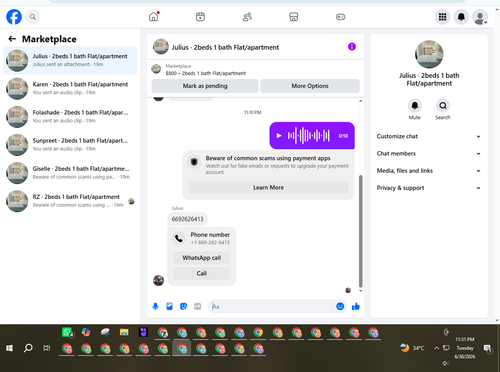500x372 pixels.
Task: Open the account profile menu
Action: point(480,17)
